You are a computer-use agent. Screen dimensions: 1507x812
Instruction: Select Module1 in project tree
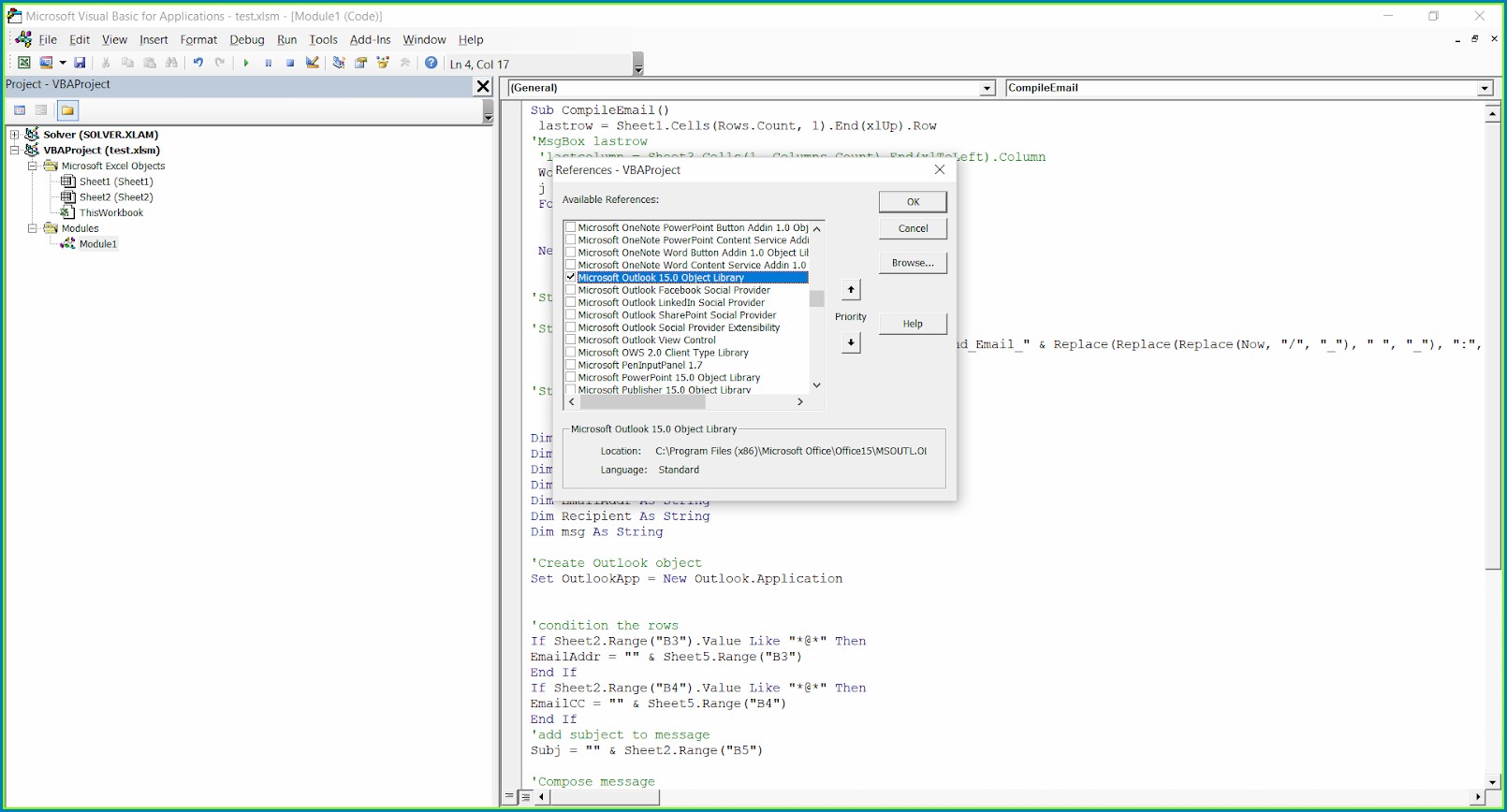click(98, 244)
